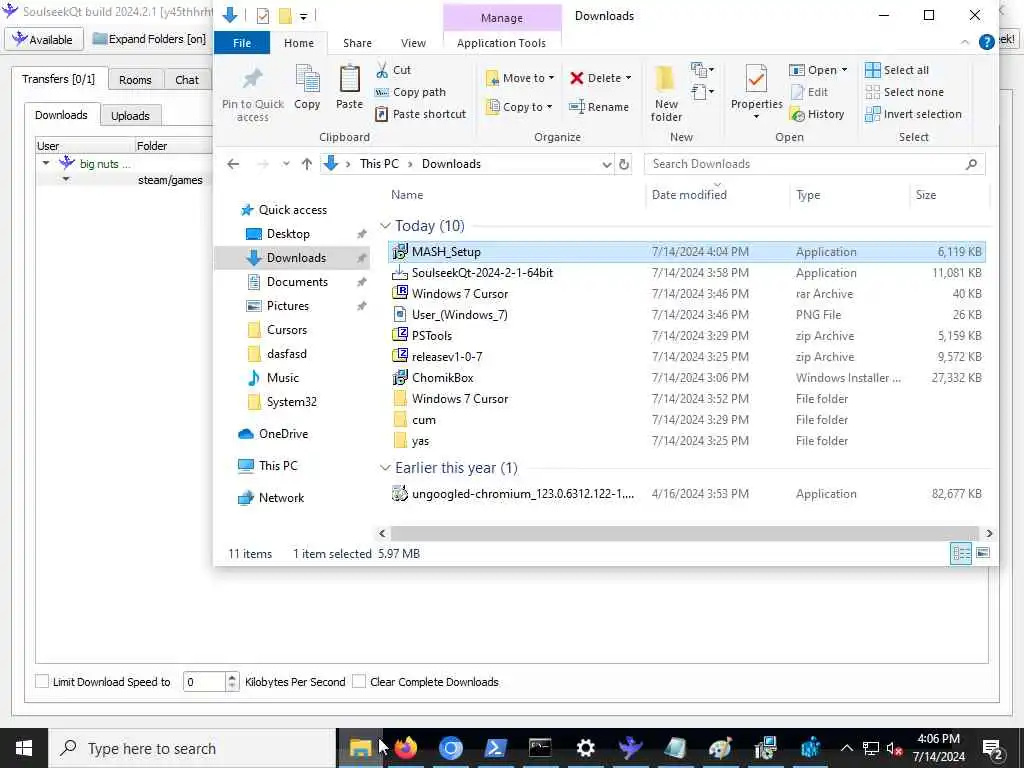This screenshot has height=768, width=1024.
Task: Switch to details view in status bar
Action: click(x=961, y=553)
